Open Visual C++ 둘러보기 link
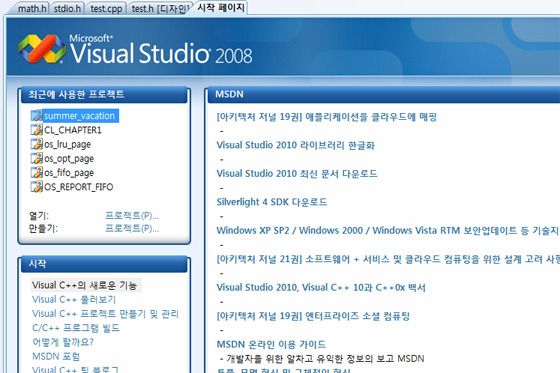This screenshot has height=373, width=560. [74, 299]
